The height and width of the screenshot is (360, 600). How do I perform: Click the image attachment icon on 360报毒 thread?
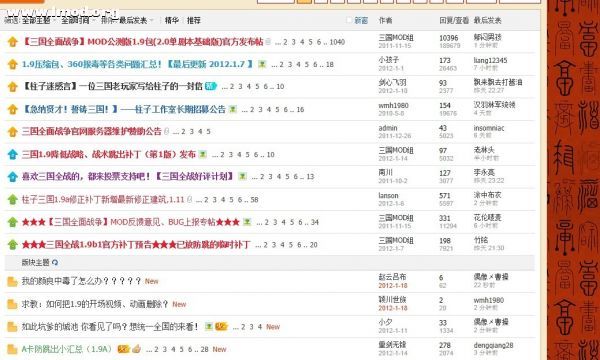pos(262,64)
